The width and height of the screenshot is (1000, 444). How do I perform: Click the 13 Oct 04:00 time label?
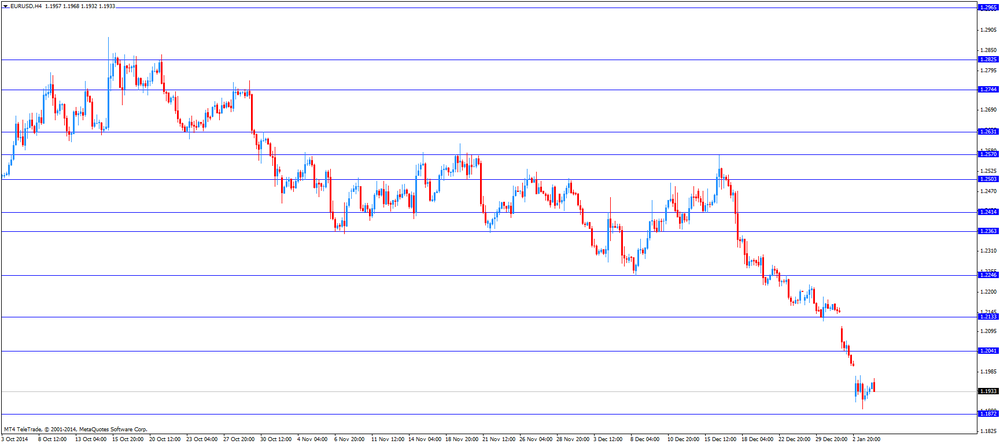point(90,440)
